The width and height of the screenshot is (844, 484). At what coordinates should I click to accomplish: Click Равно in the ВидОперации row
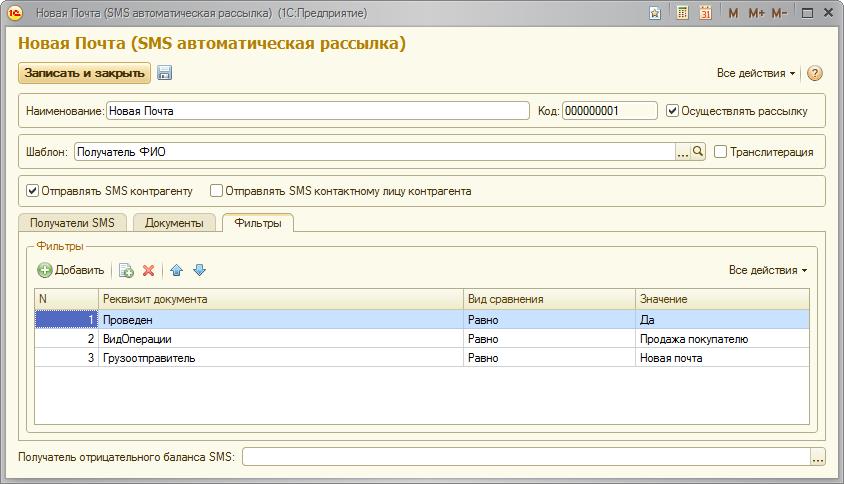point(549,339)
